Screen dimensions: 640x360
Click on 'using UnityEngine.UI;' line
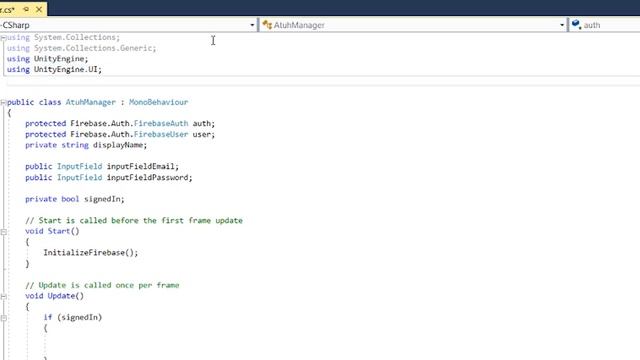click(54, 69)
